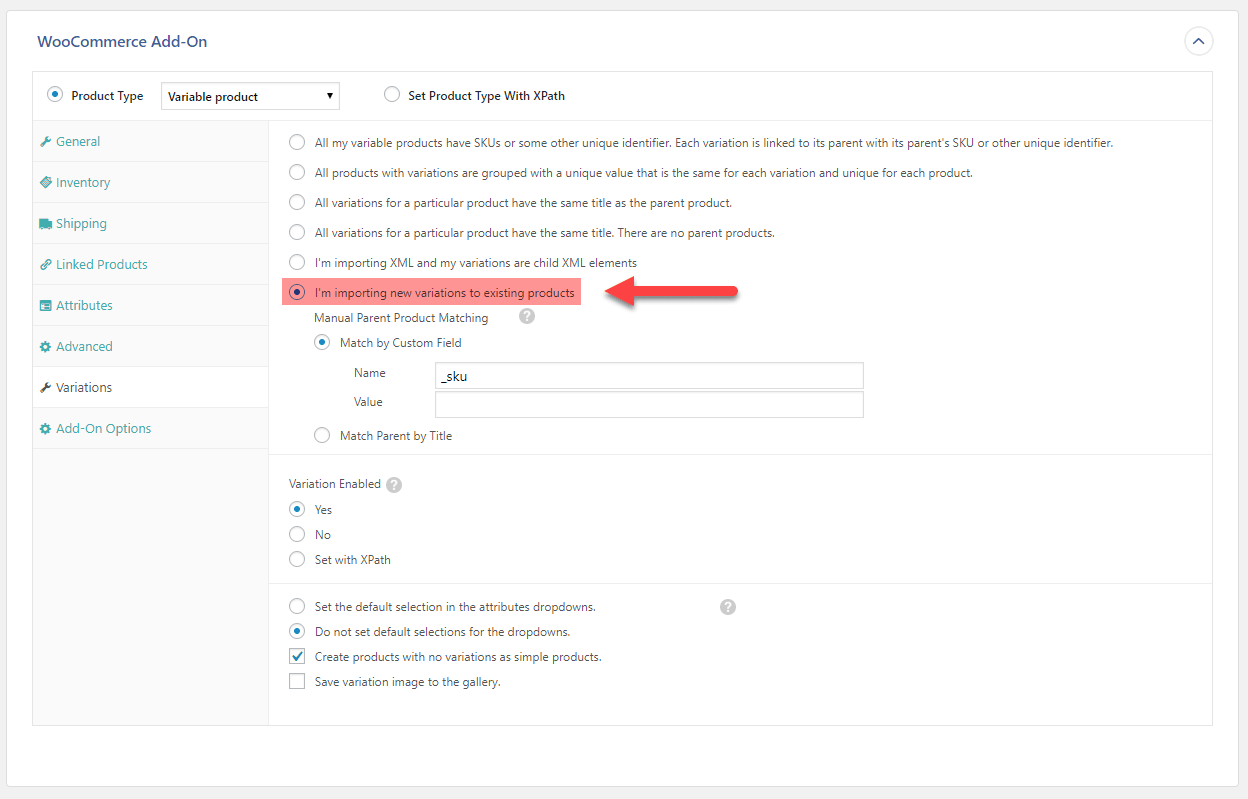This screenshot has width=1248, height=799.
Task: Select 'All my variable products have SKUs' option
Action: tap(297, 142)
